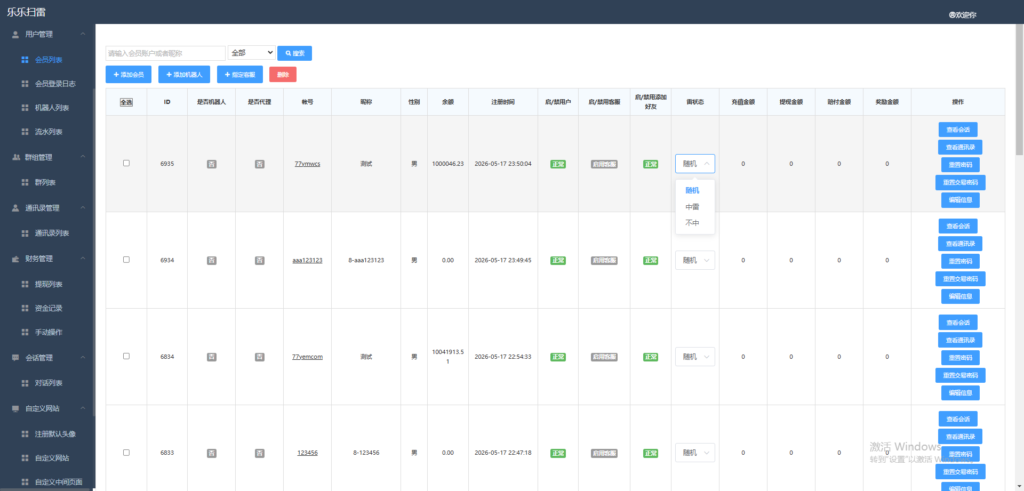Open 手动操作 sidebar entry
1024x491 pixels.
pos(48,332)
